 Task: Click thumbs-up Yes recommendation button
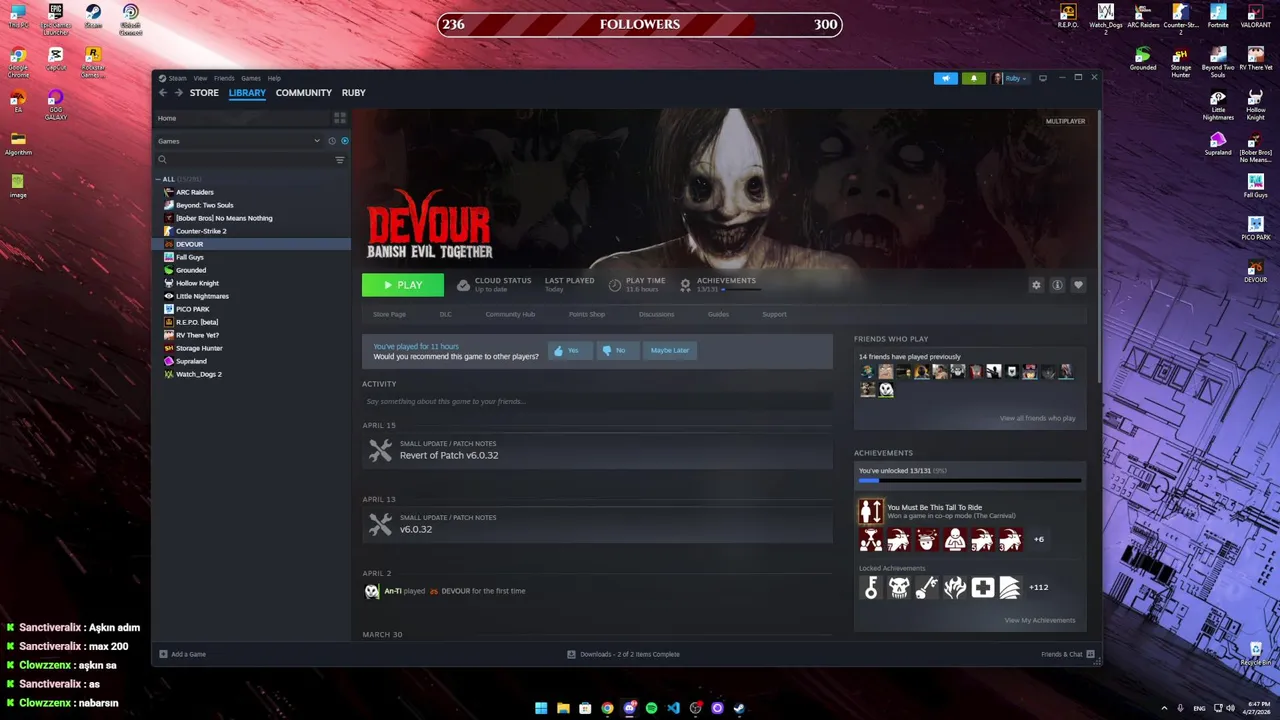pos(570,350)
